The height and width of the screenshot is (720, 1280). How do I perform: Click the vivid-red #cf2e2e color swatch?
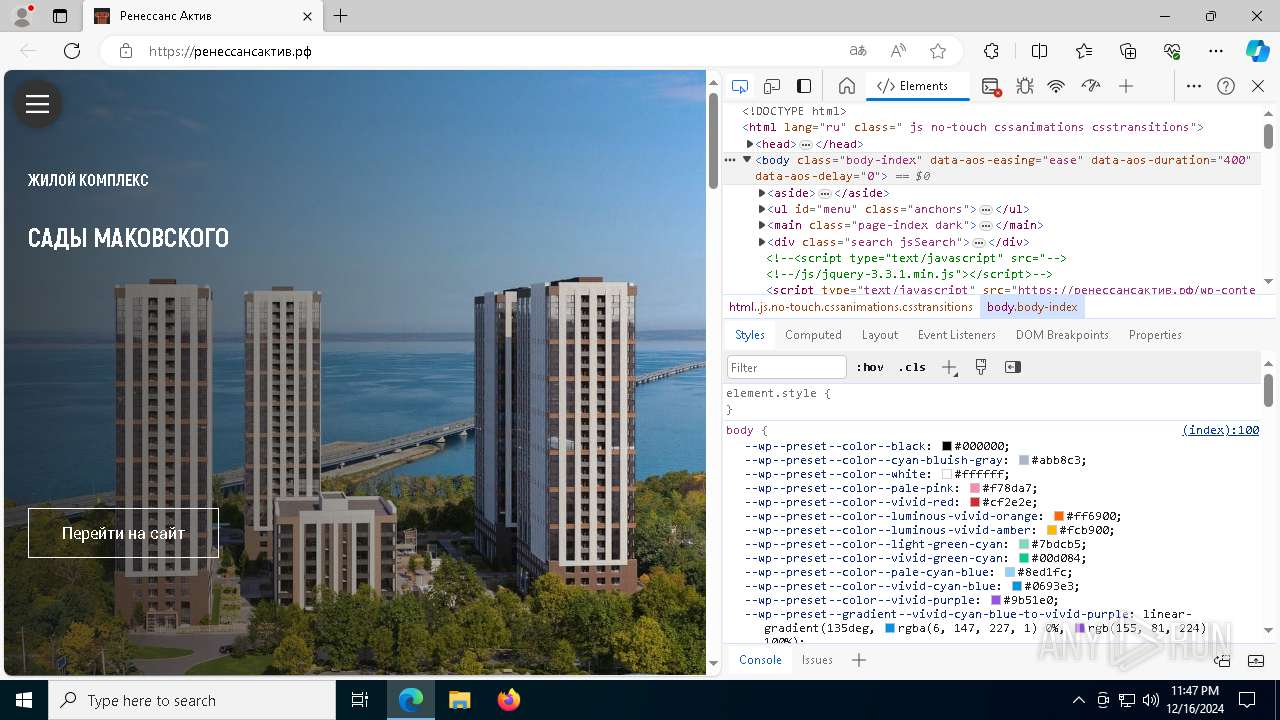974,502
